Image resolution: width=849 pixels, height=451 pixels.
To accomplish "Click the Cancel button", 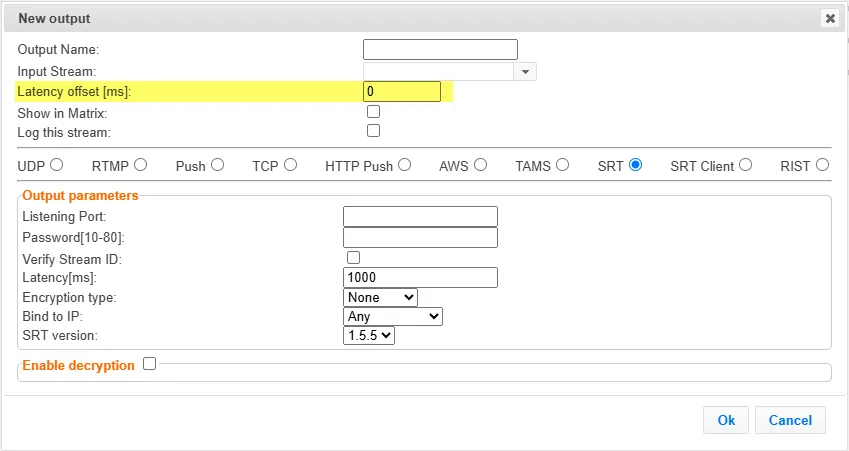I will (x=791, y=420).
